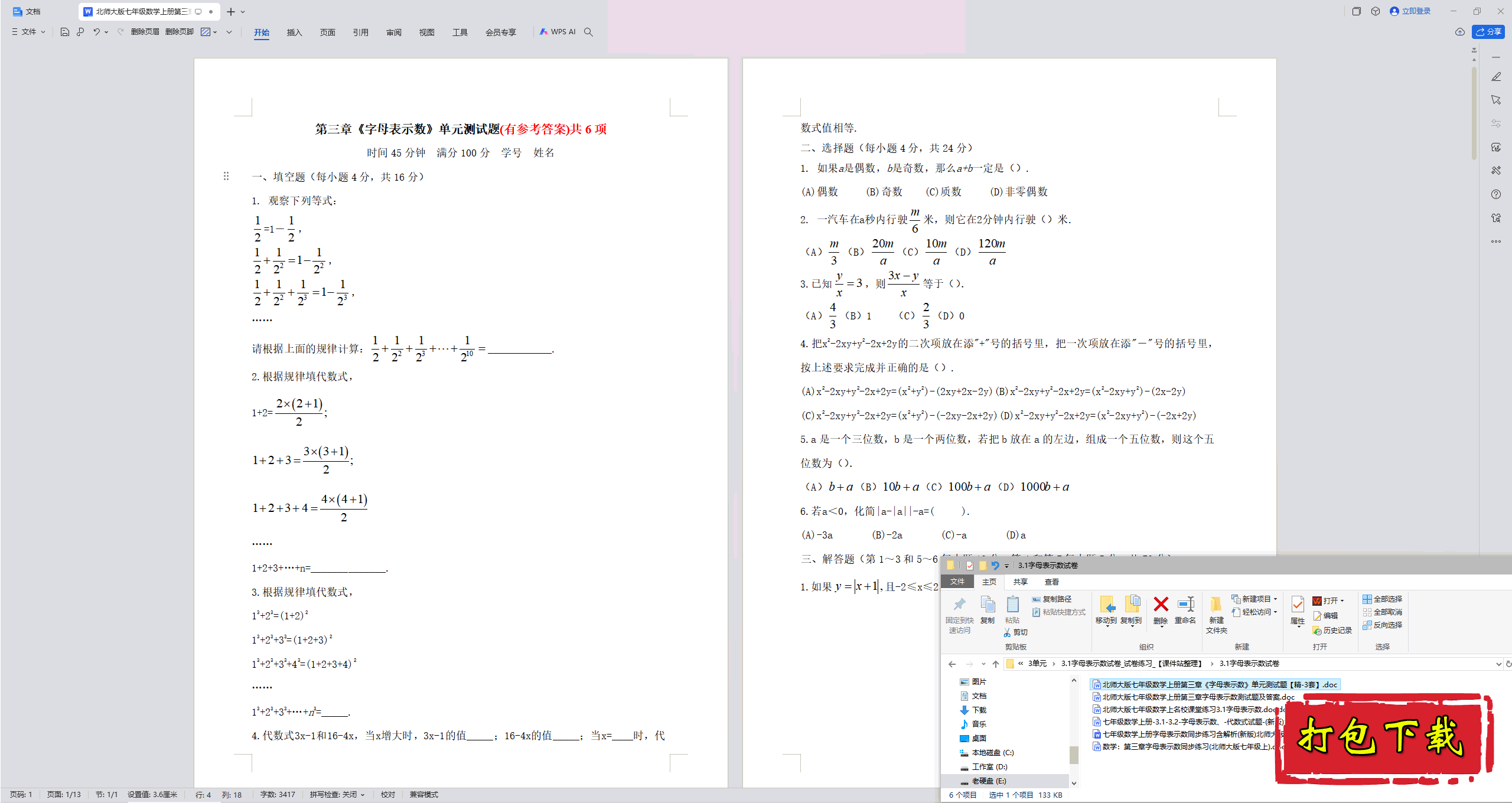This screenshot has width=1512, height=803.
Task: Open the settings sliders icon in sidebar
Action: click(1496, 123)
